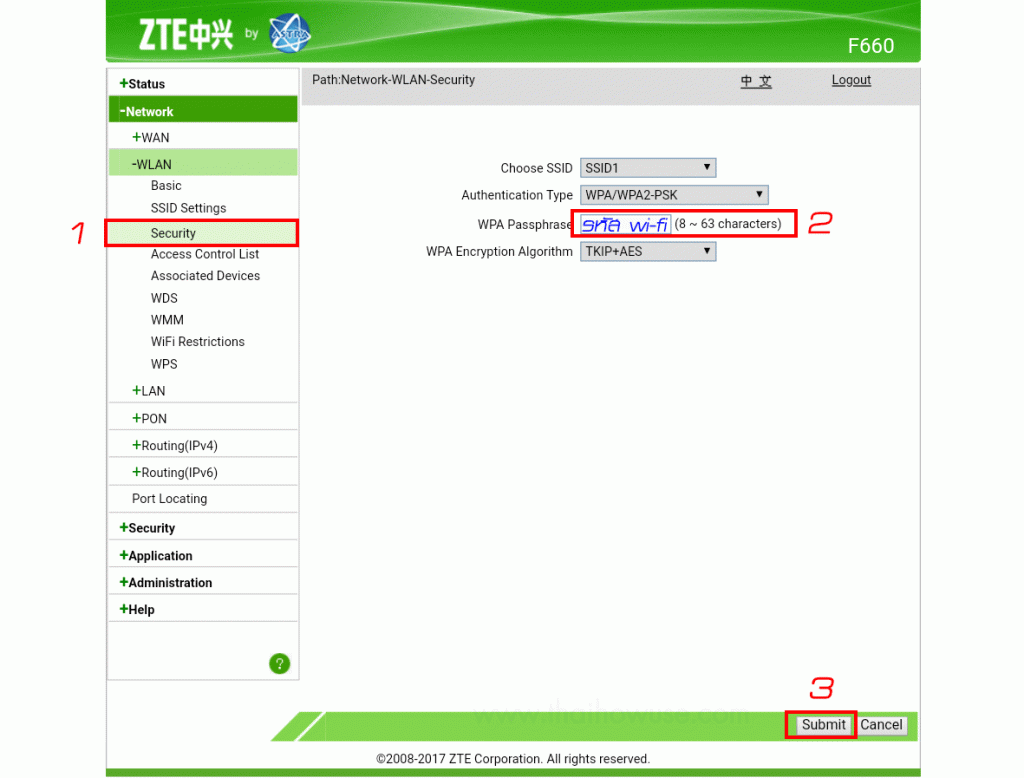The width and height of the screenshot is (1024, 778).
Task: Open the WPA Encryption Algorithm dropdown
Action: pyautogui.click(x=648, y=251)
